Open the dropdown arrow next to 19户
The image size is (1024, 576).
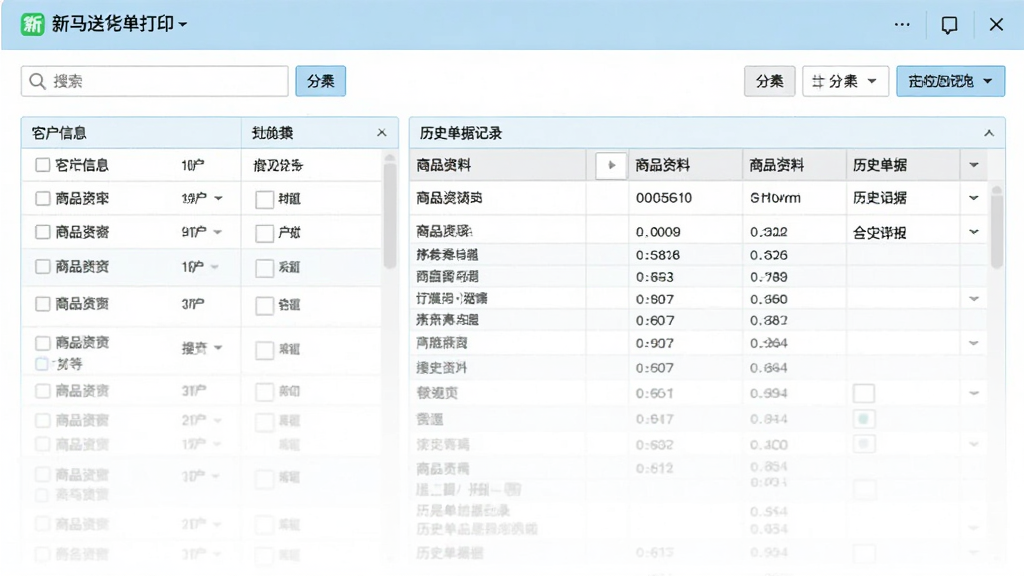point(218,198)
